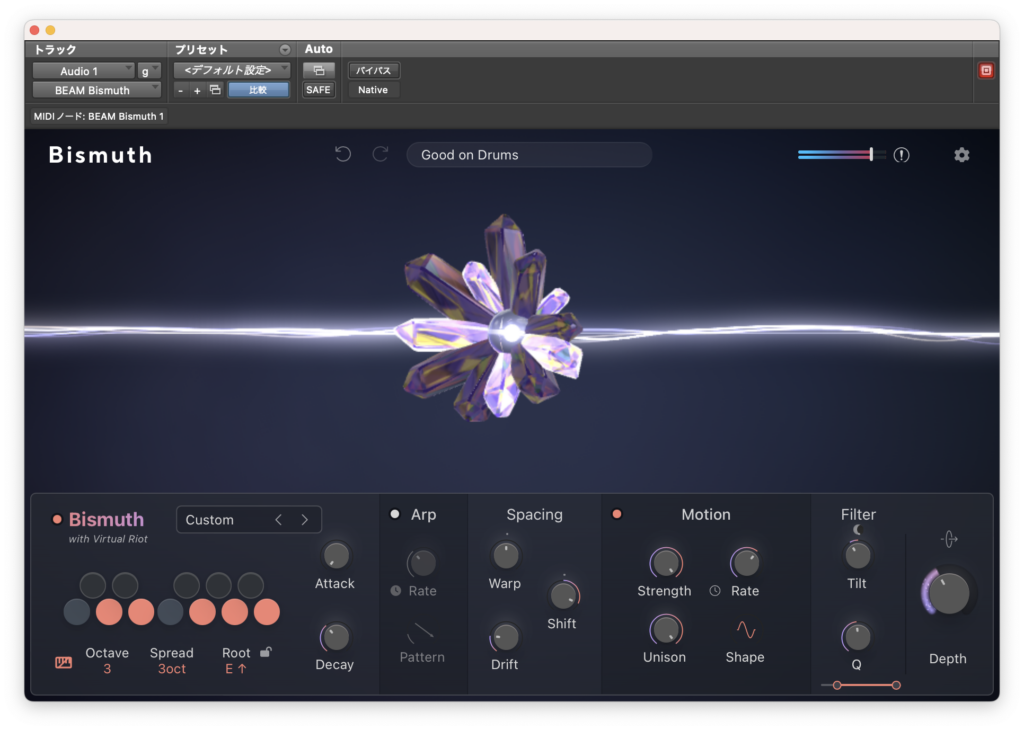Click the Attack knob
Image resolution: width=1024 pixels, height=730 pixels.
point(336,556)
